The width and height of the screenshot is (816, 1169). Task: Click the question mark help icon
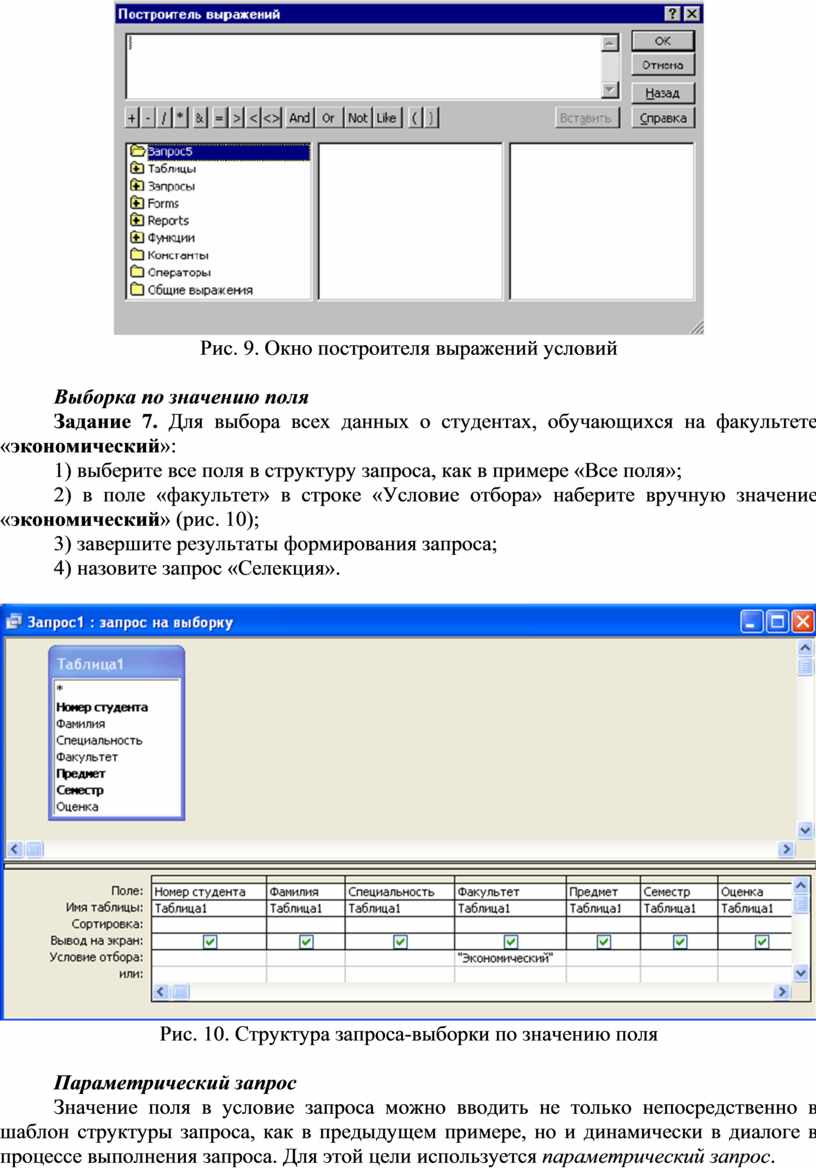click(672, 13)
